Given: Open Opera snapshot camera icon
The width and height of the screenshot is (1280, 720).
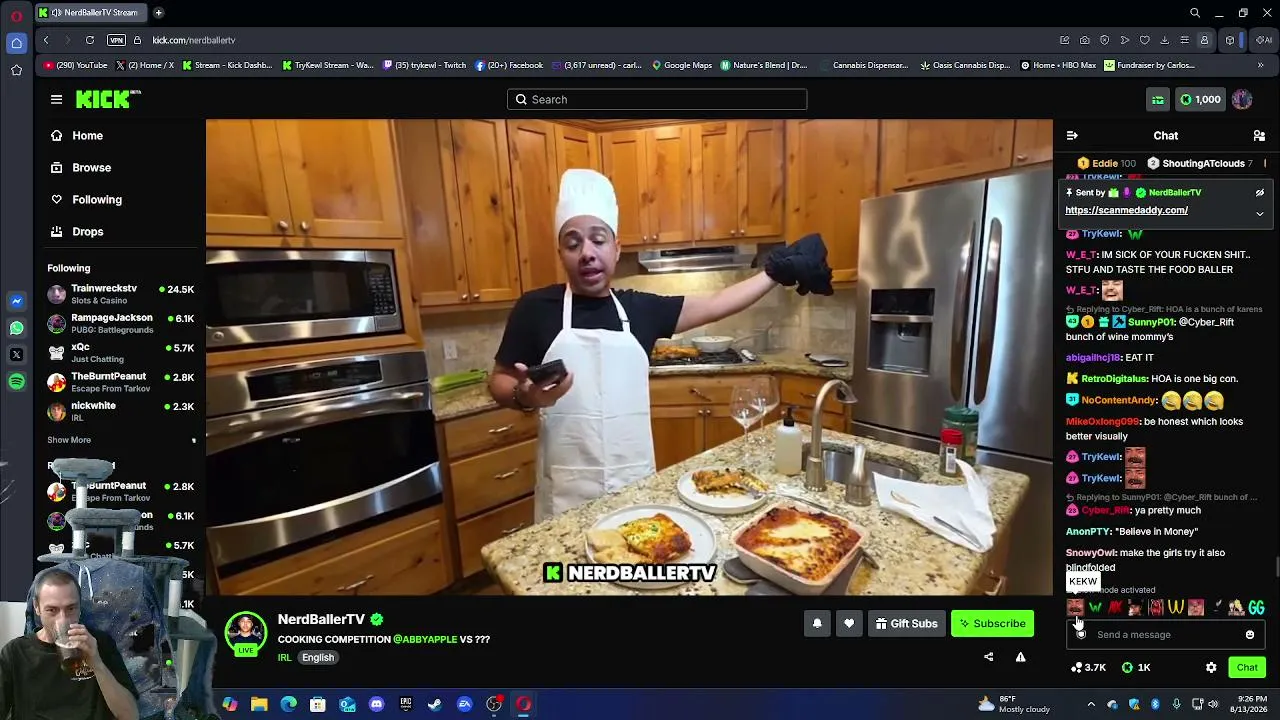Looking at the screenshot, I should (x=1085, y=40).
